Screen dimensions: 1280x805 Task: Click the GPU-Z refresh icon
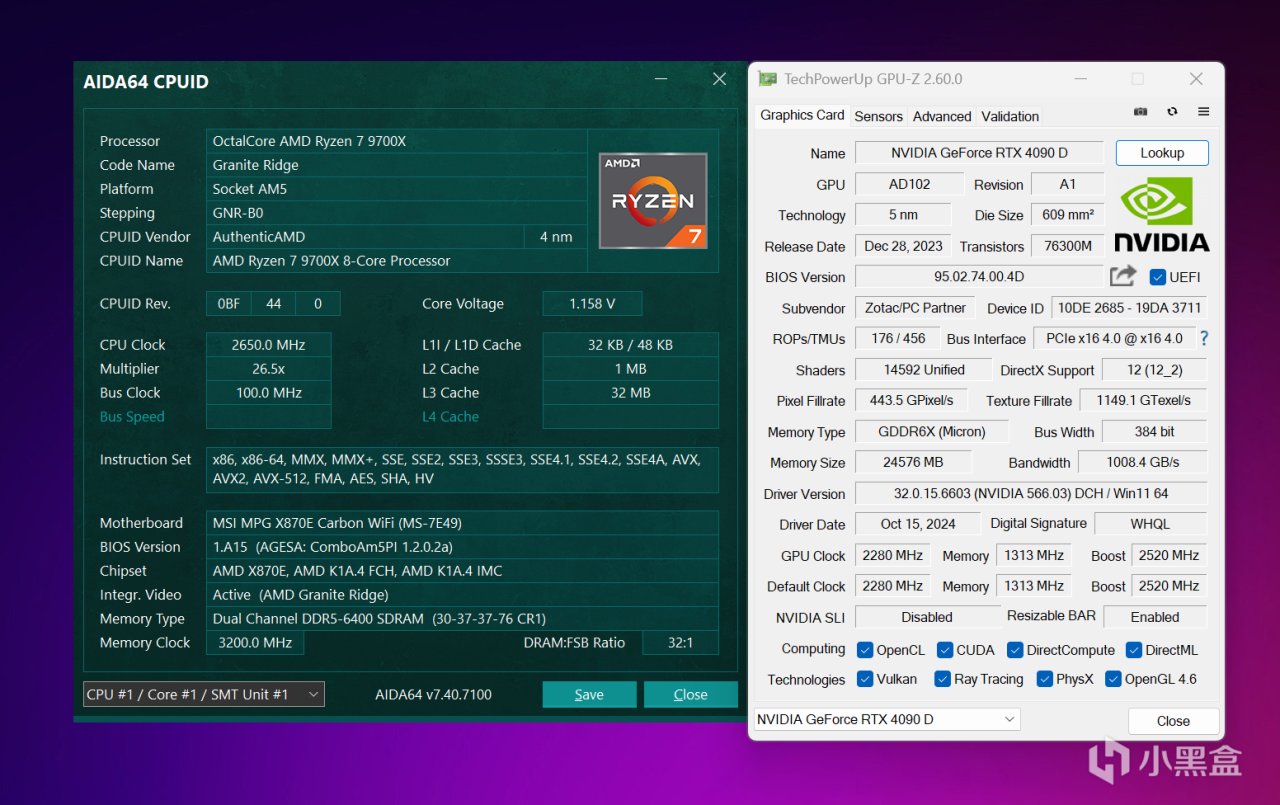1172,112
